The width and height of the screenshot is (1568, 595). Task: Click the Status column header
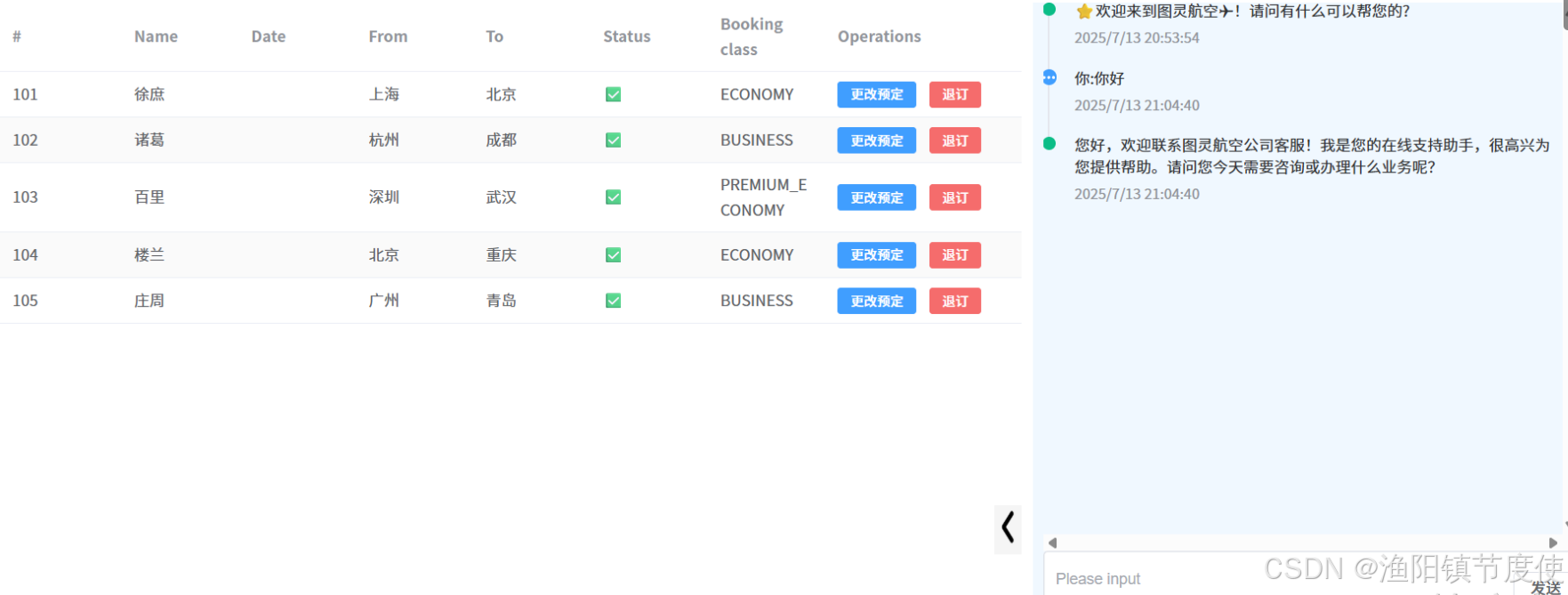coord(627,36)
